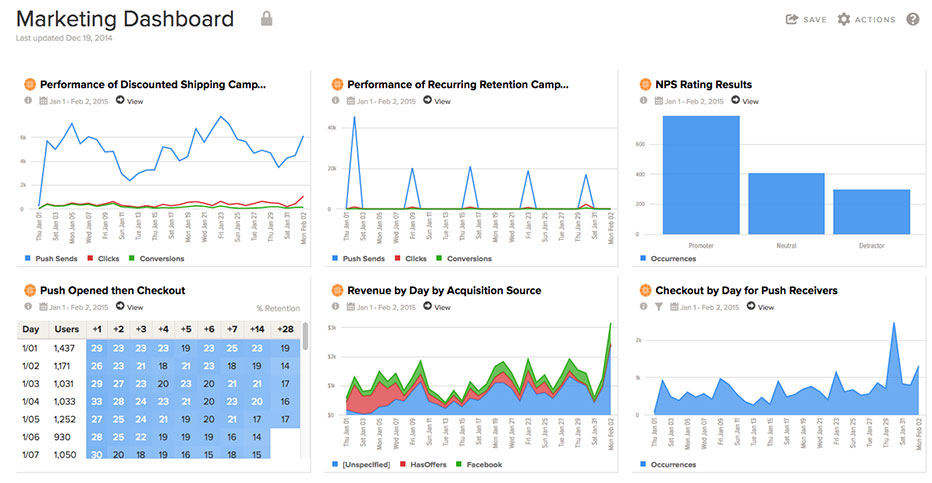Open the Actions gear menu

coord(866,19)
